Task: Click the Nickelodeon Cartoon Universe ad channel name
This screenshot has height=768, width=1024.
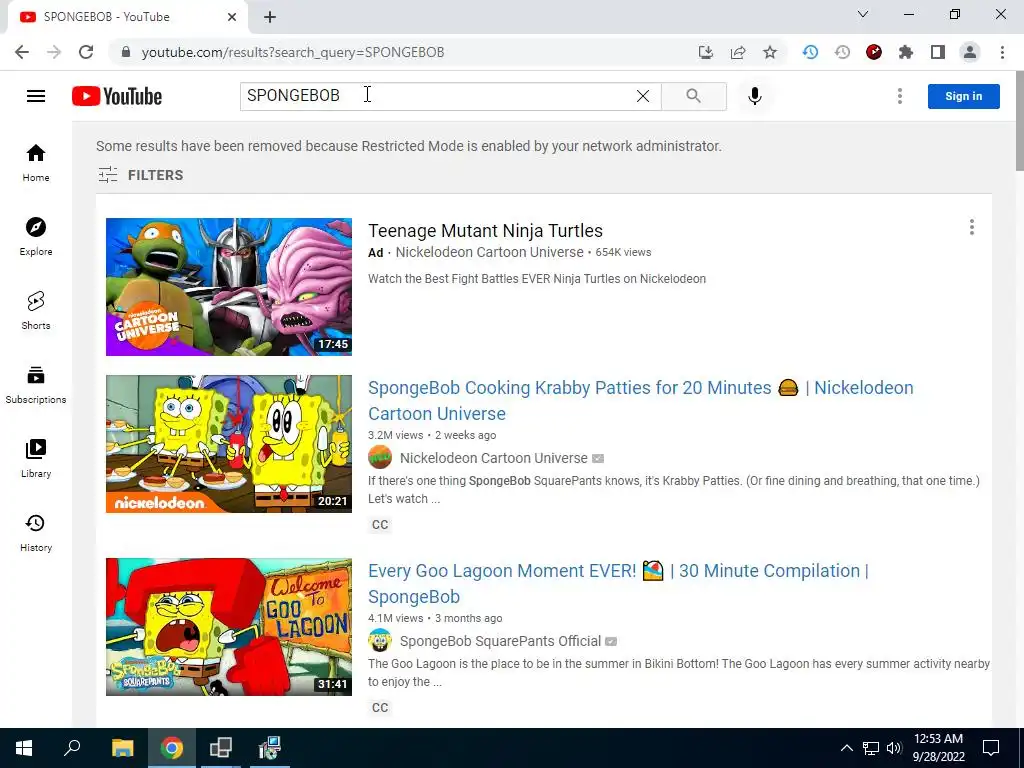Action: pos(489,252)
